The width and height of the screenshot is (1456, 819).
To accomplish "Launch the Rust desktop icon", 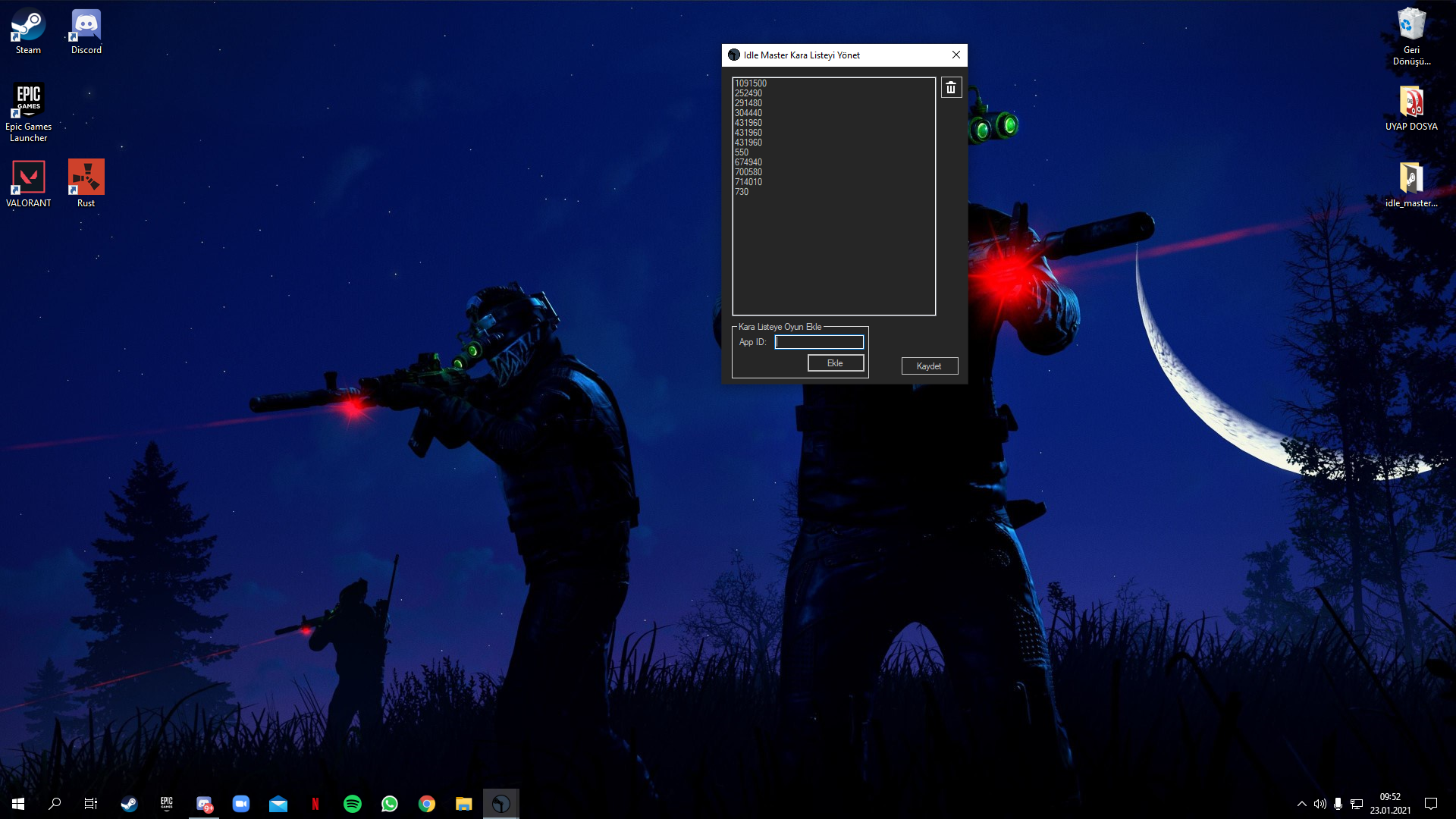I will point(86,183).
